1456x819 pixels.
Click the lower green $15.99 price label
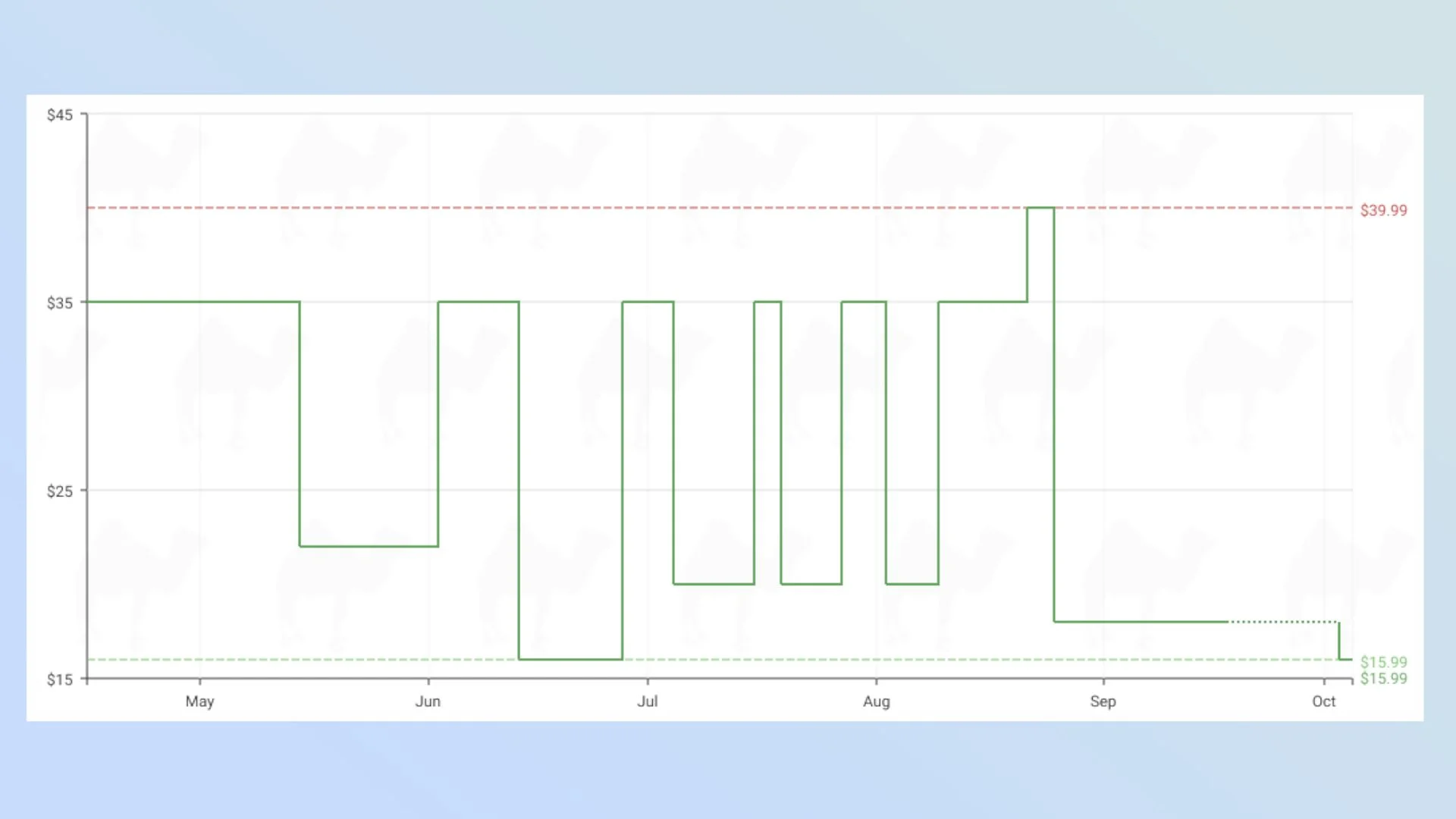pos(1383,679)
